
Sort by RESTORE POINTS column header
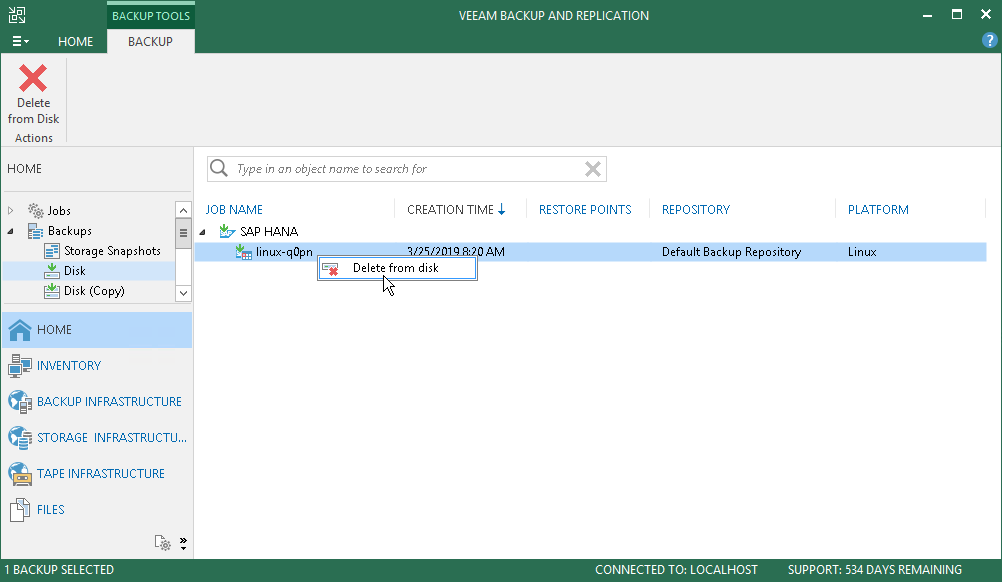(x=585, y=210)
